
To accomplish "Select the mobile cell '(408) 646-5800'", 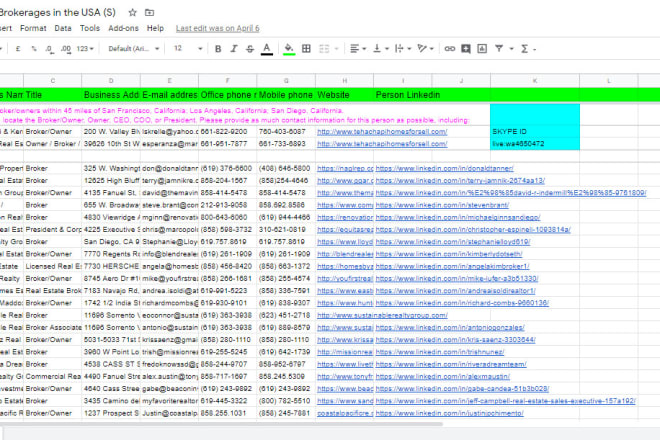I will click(x=286, y=168).
